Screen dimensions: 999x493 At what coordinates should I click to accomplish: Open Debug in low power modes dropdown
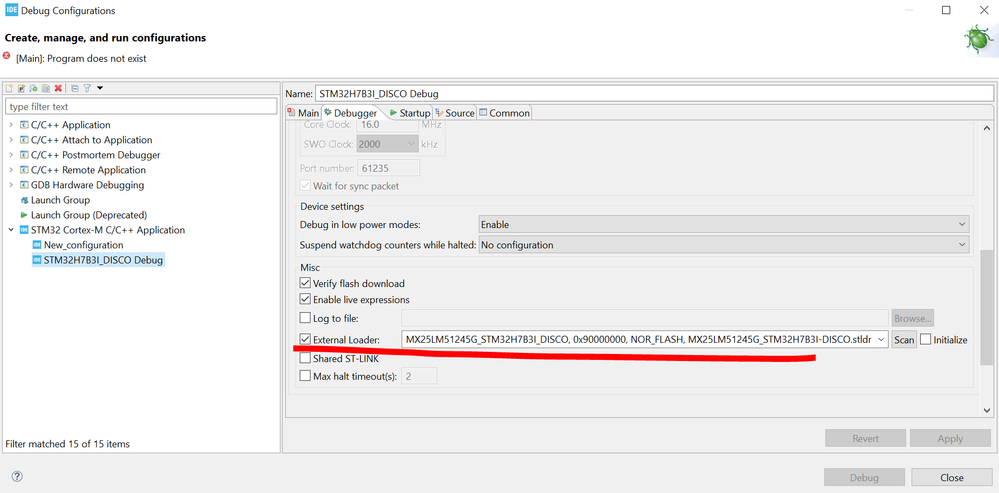(724, 224)
